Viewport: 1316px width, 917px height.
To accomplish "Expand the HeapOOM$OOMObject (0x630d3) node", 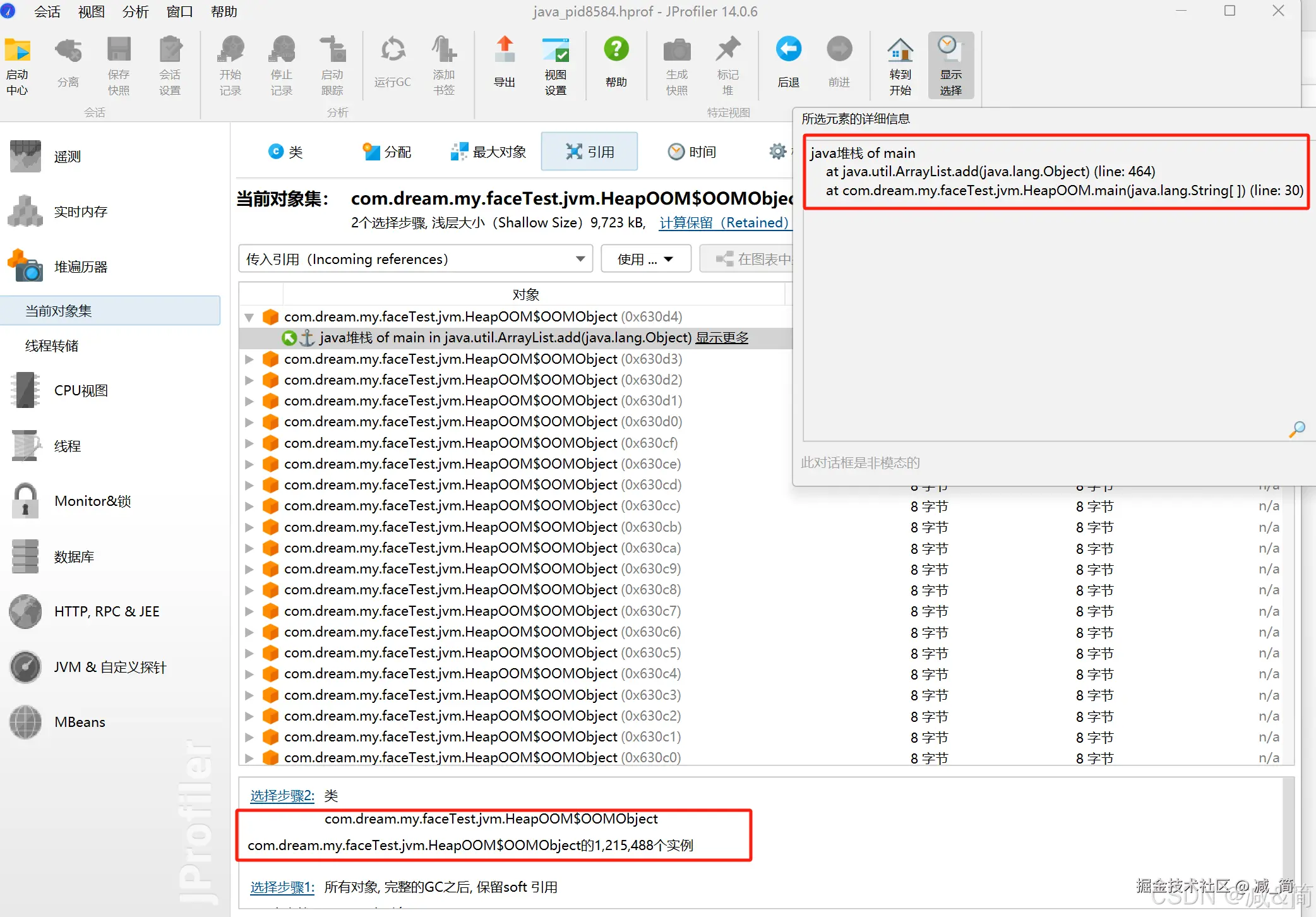I will [x=249, y=359].
